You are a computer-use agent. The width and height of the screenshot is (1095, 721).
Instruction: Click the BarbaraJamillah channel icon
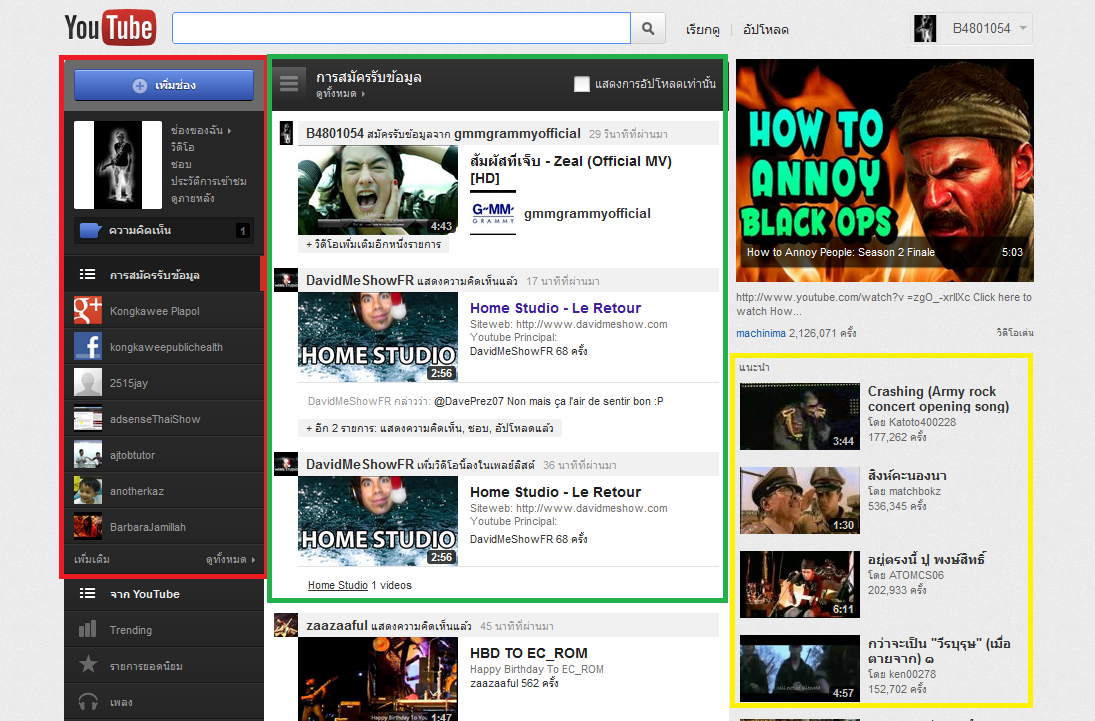[x=88, y=527]
